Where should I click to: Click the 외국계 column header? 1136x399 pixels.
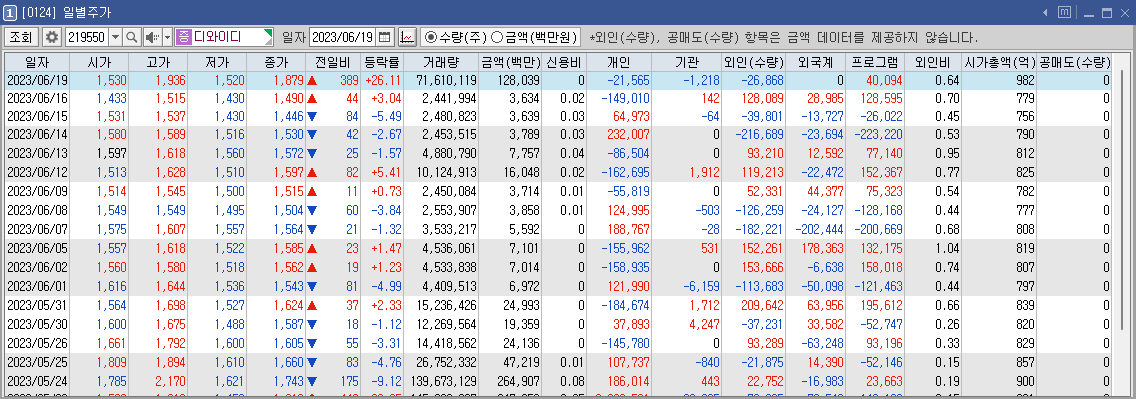pos(816,62)
